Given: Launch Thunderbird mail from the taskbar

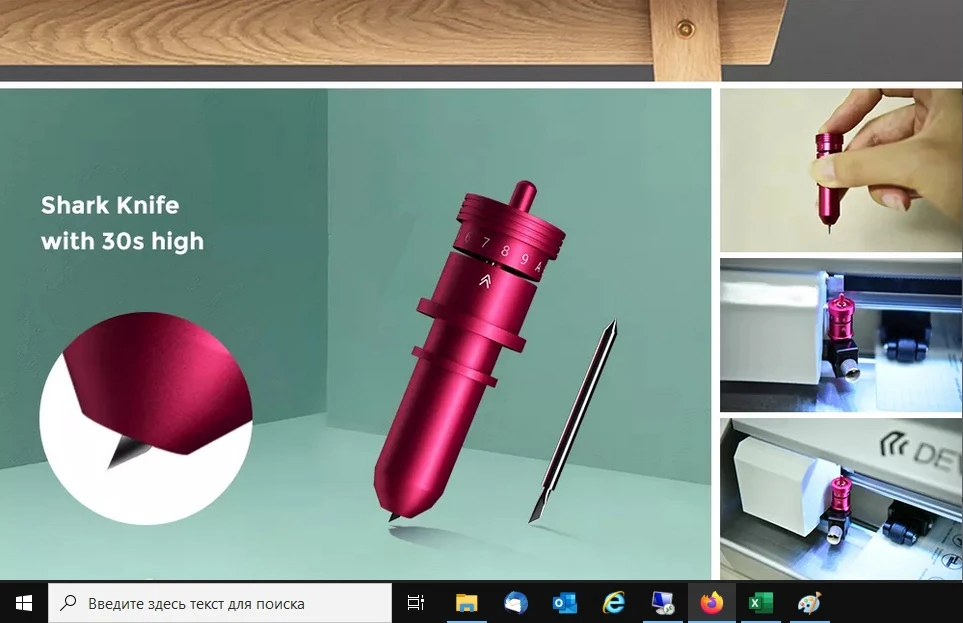Looking at the screenshot, I should pyautogui.click(x=515, y=603).
